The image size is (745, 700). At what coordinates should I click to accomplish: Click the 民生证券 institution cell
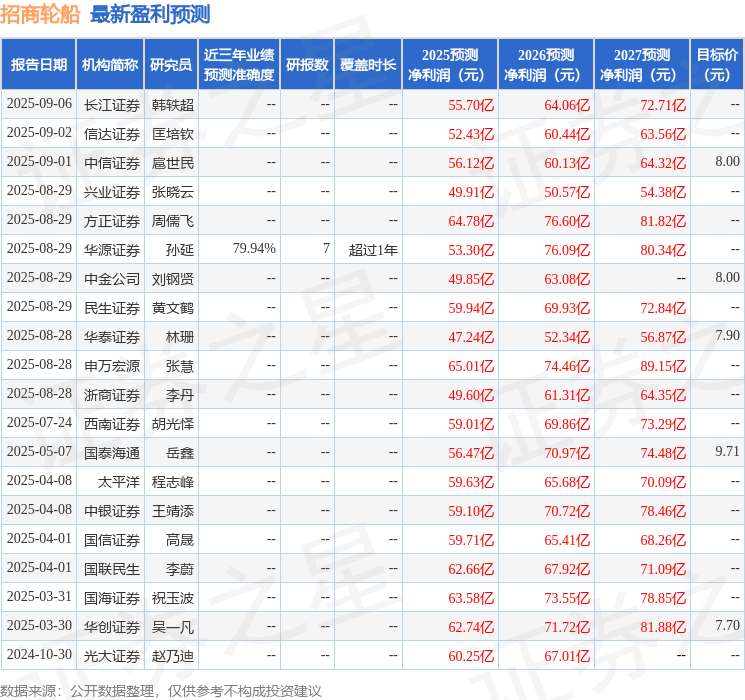(112, 308)
